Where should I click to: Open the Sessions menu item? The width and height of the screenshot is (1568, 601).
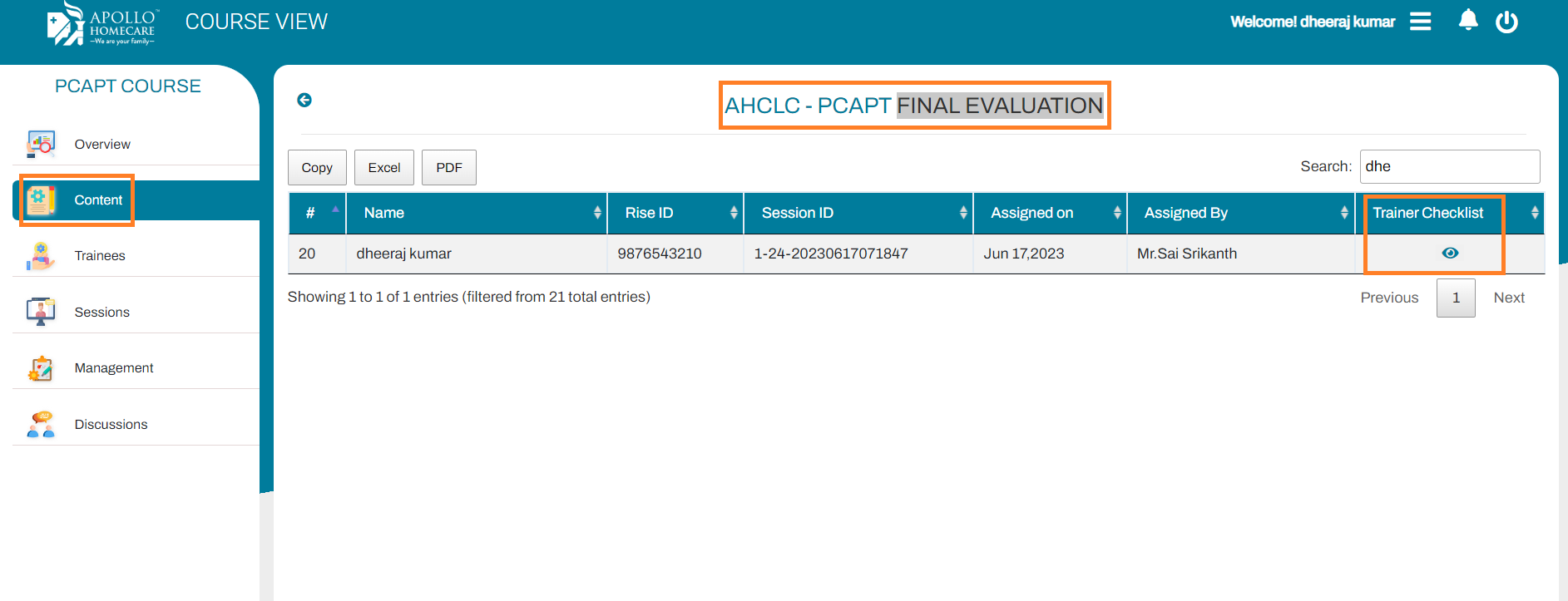click(136, 312)
